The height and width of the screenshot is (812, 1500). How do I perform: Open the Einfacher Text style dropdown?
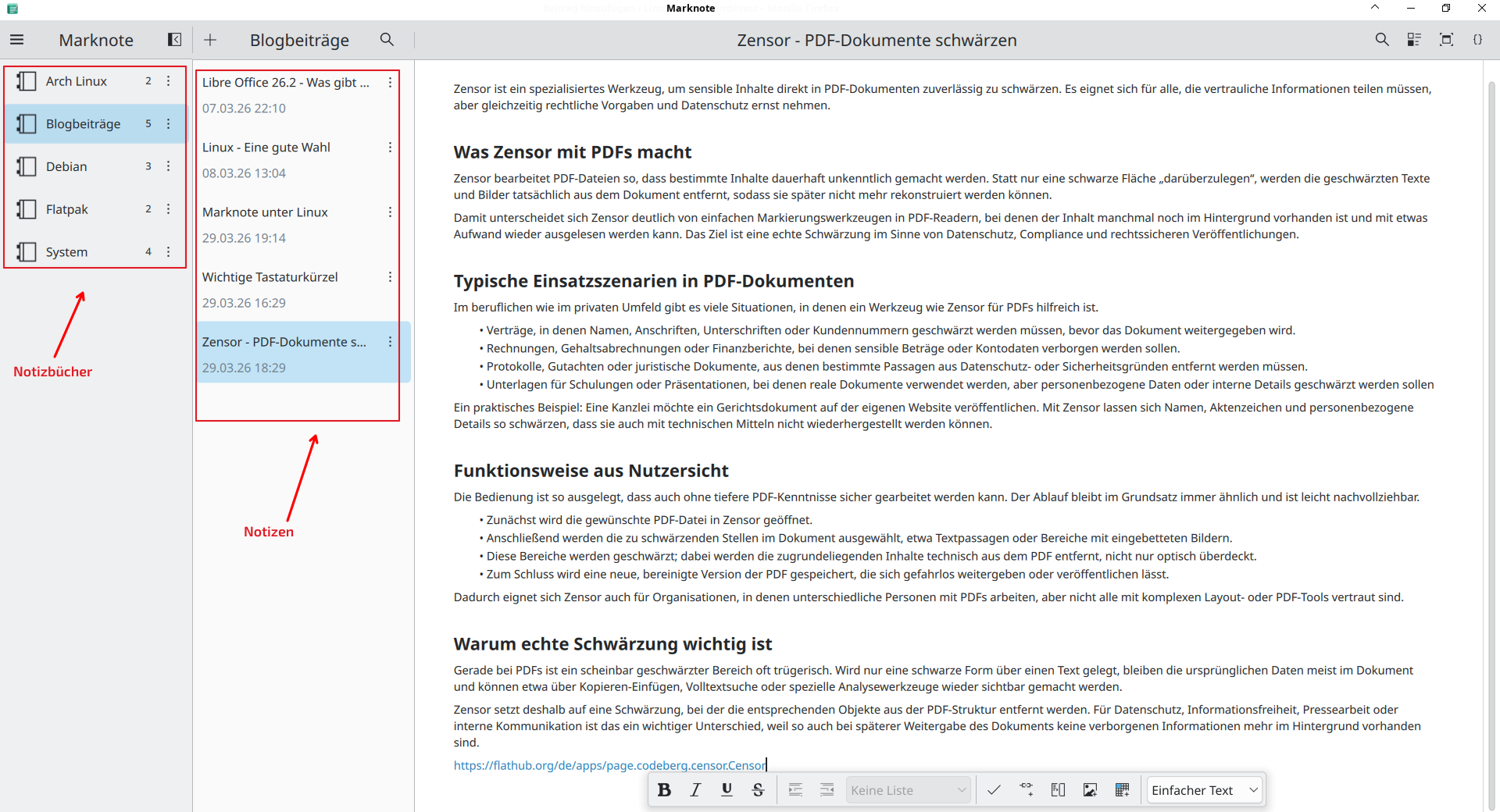coord(1204,790)
